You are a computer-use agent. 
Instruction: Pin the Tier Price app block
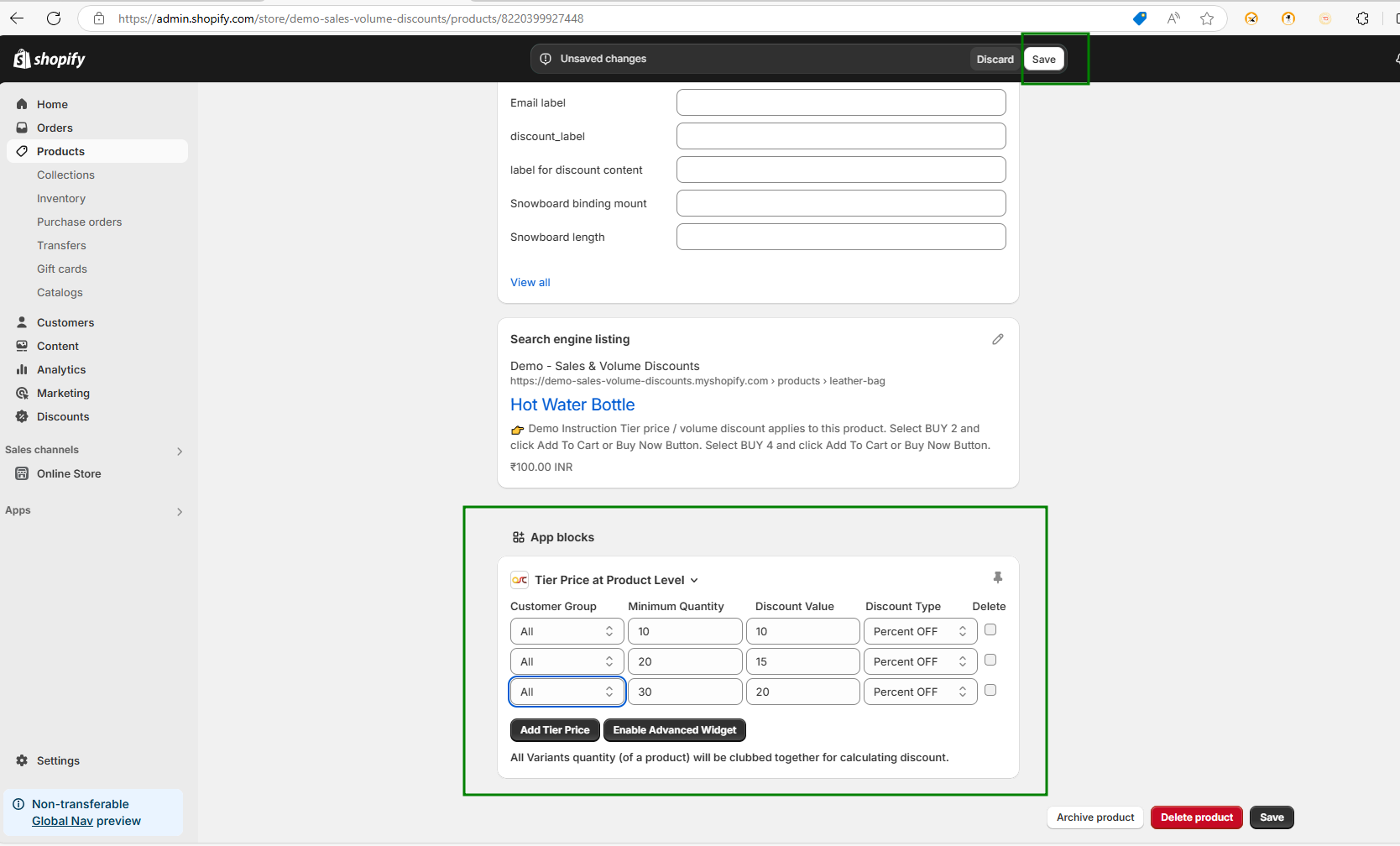[997, 577]
